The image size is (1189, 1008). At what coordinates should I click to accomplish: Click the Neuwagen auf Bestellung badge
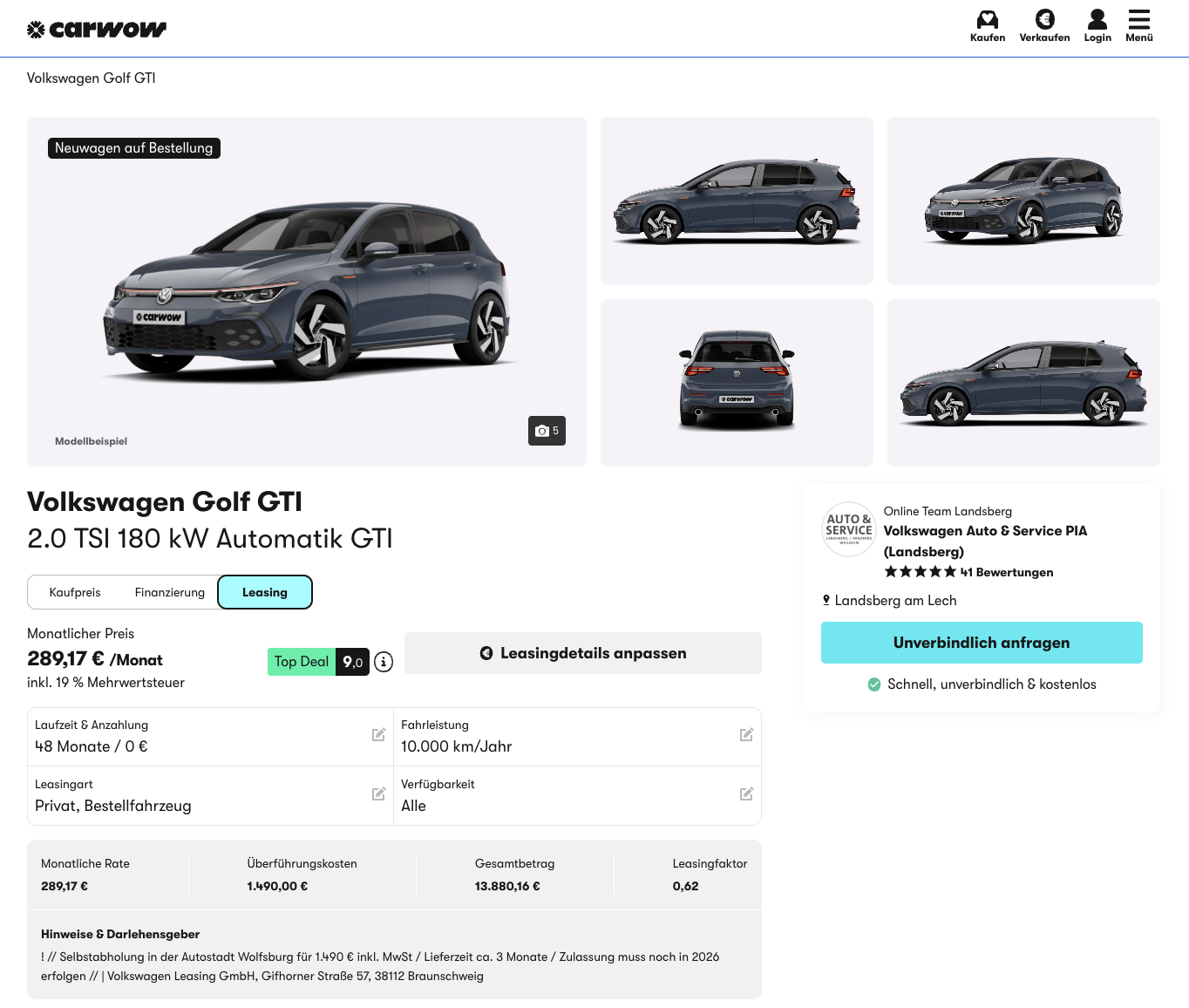pyautogui.click(x=134, y=148)
